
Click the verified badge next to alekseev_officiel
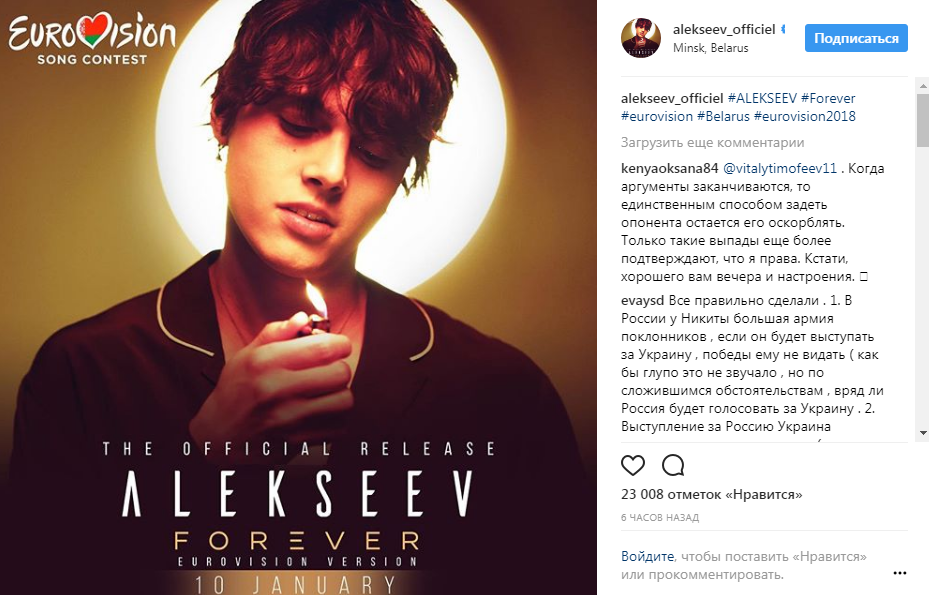coord(783,29)
